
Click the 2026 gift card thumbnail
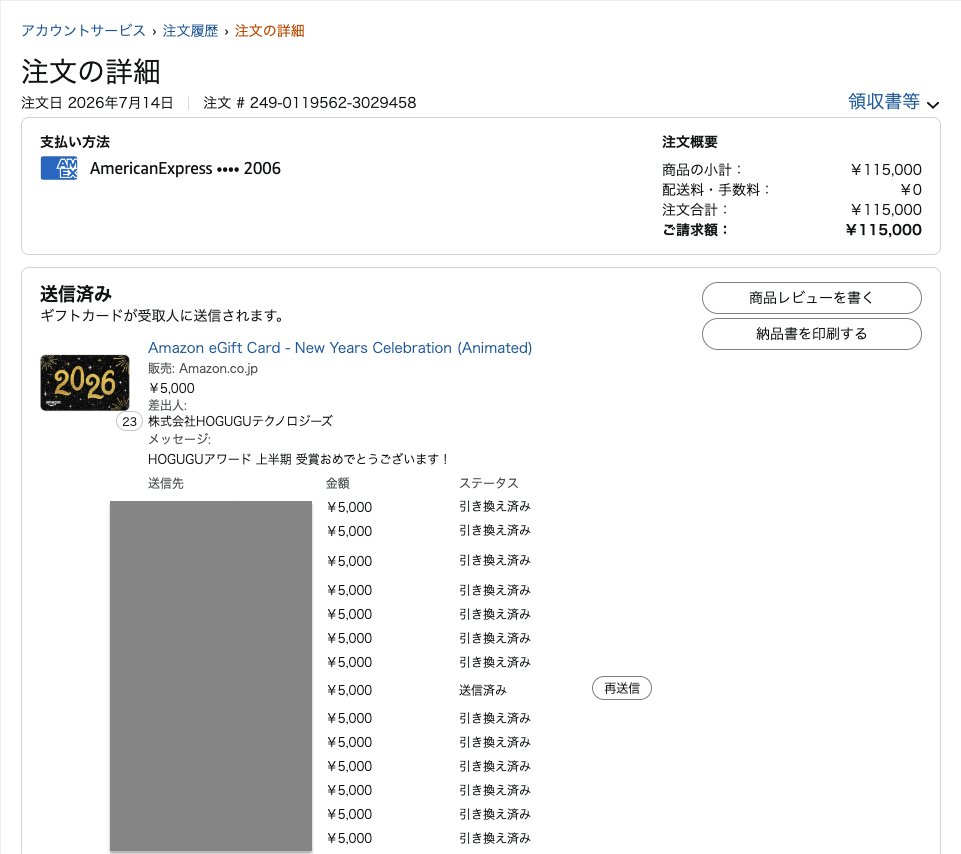coord(85,383)
